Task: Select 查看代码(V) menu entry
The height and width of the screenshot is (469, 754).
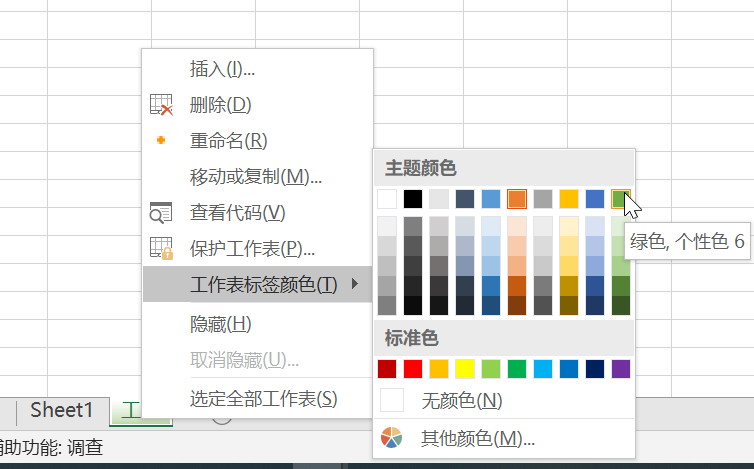Action: point(258,213)
